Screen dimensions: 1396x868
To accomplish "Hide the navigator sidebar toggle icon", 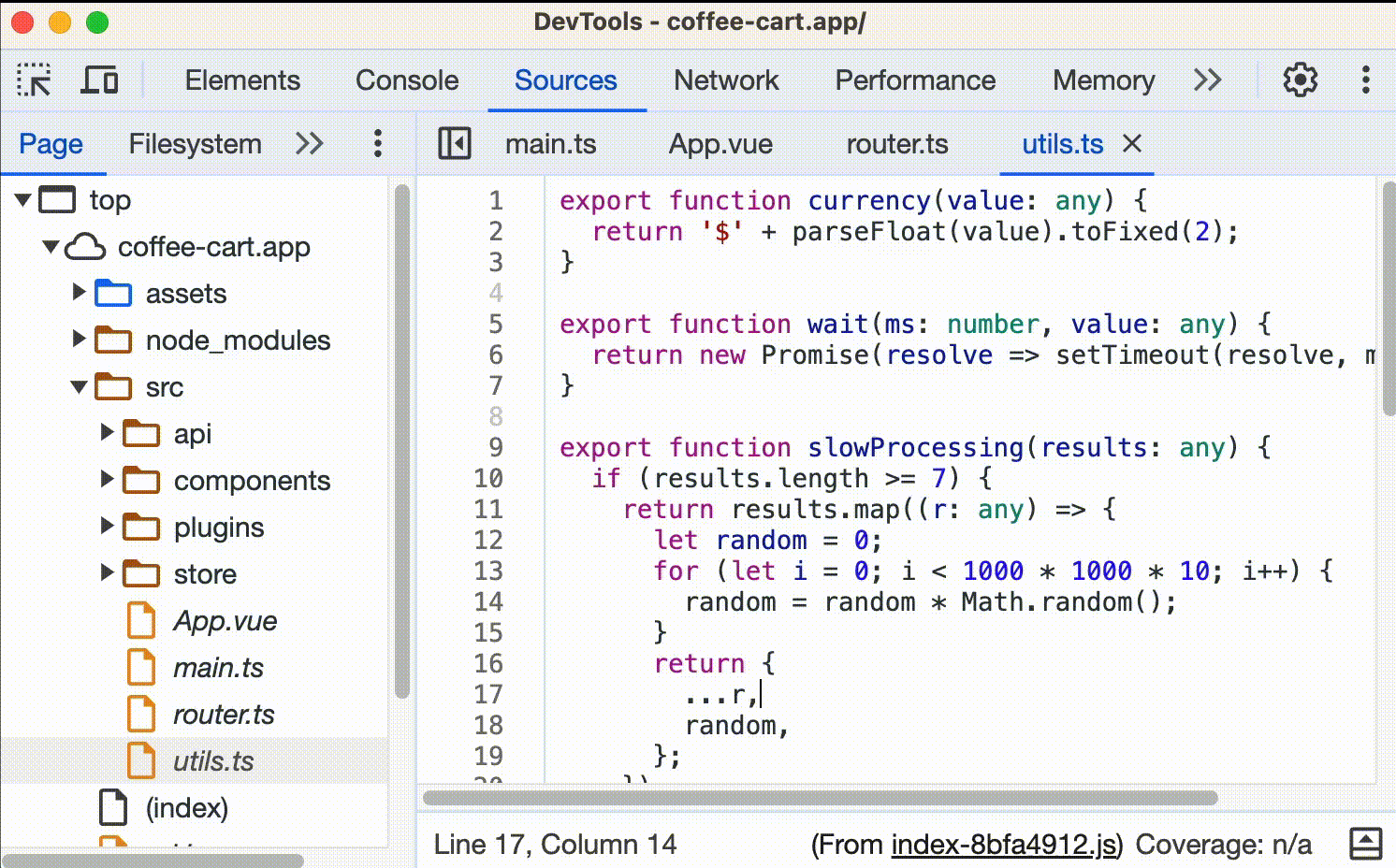I will (x=455, y=144).
